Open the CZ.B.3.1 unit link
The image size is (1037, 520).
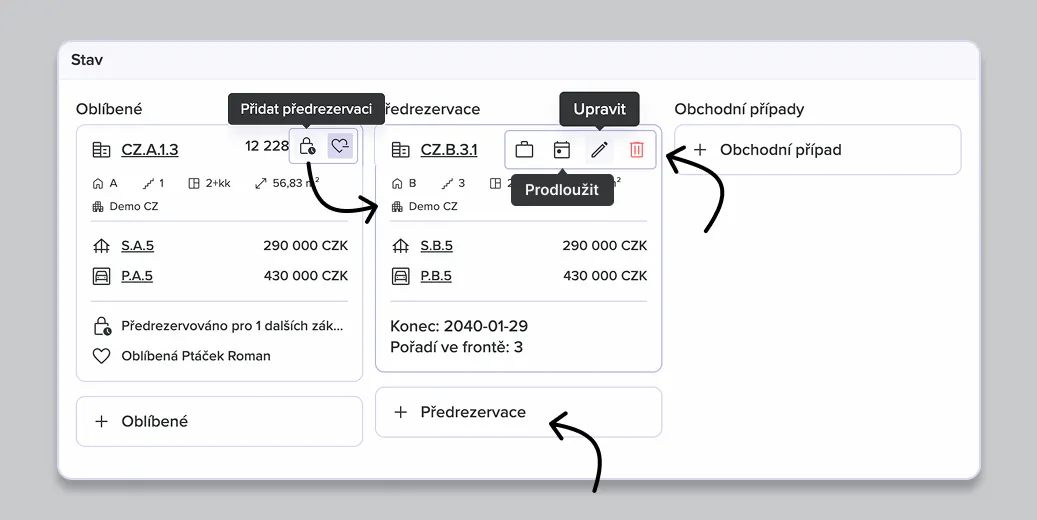pyautogui.click(x=448, y=150)
